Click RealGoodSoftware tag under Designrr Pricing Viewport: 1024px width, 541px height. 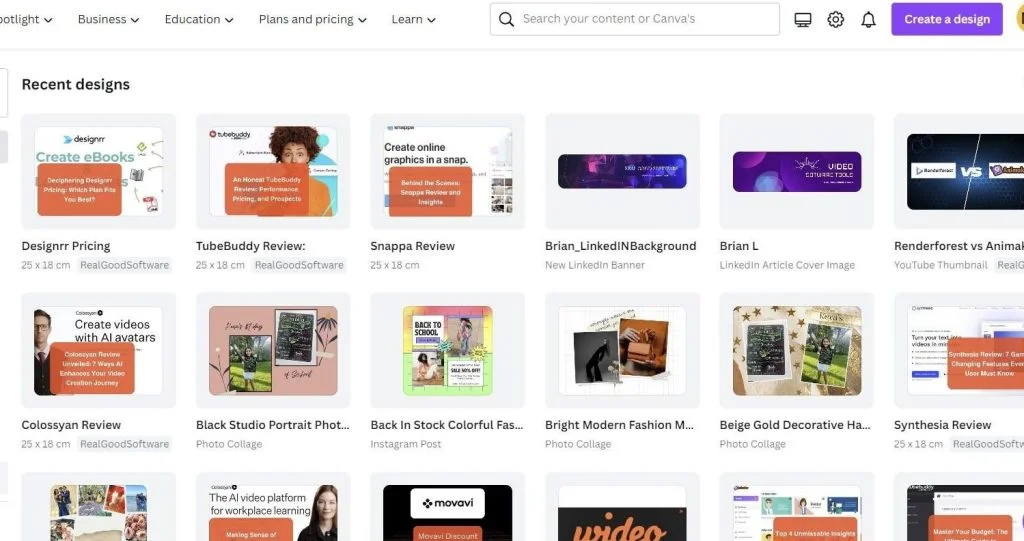click(x=125, y=265)
